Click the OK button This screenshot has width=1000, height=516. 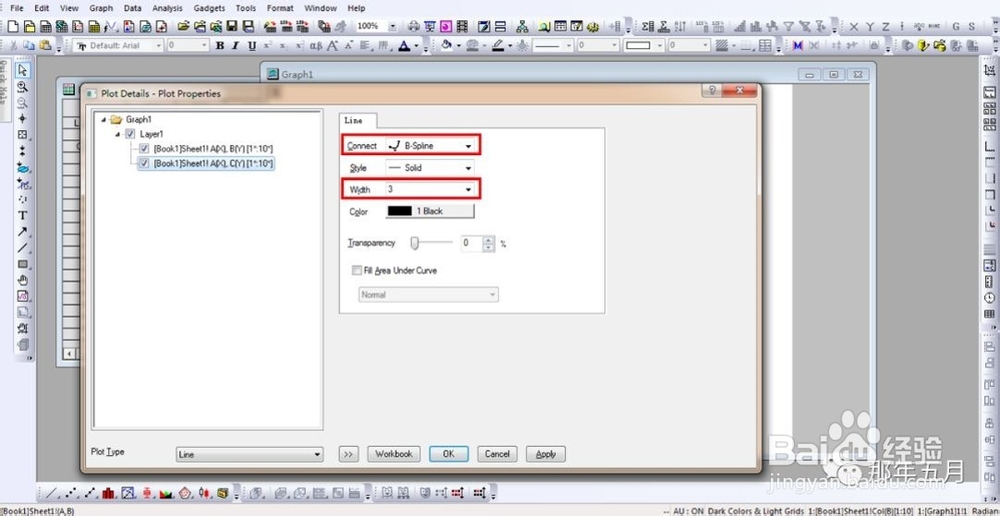point(449,454)
